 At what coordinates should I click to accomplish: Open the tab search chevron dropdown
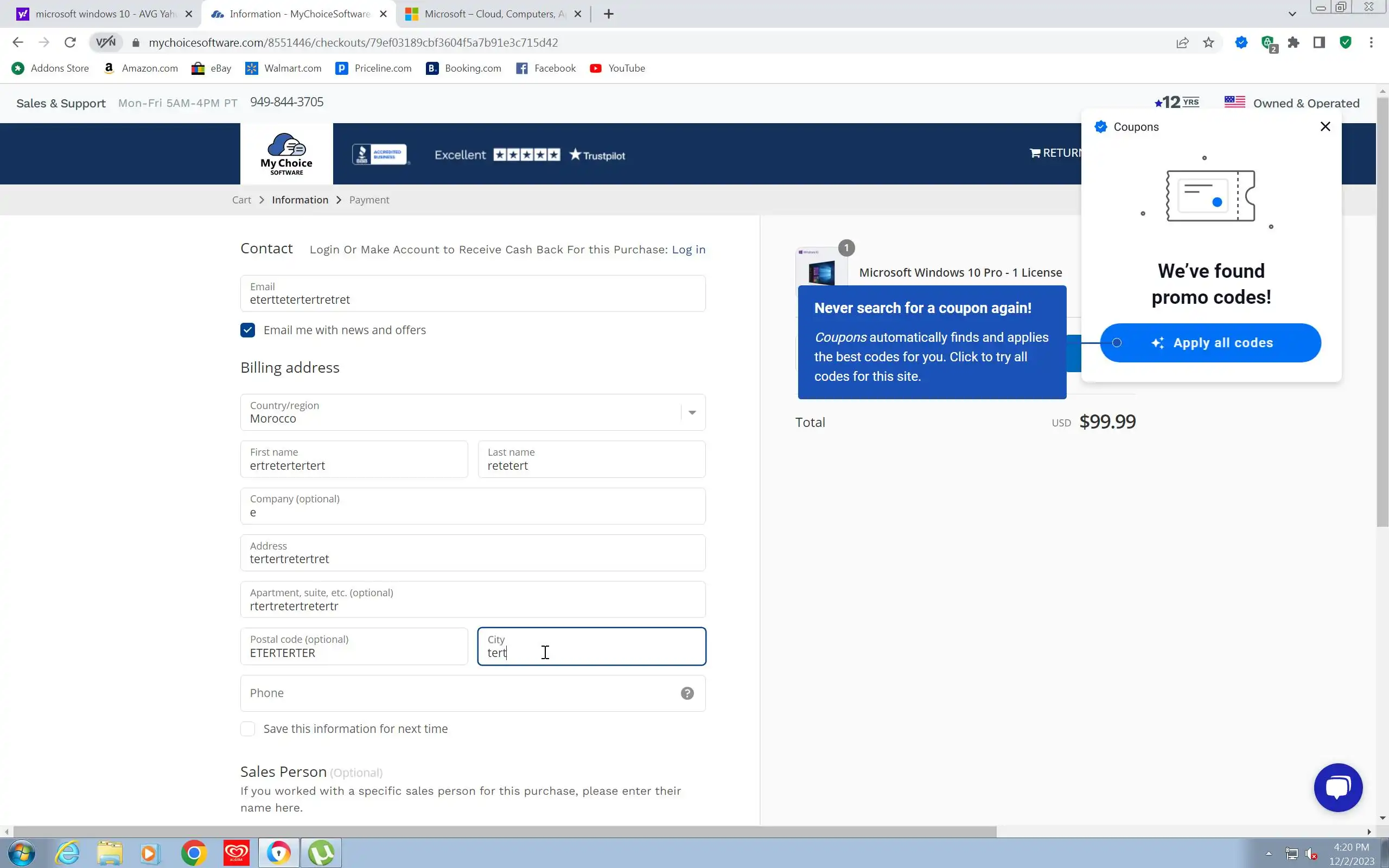[x=1292, y=14]
